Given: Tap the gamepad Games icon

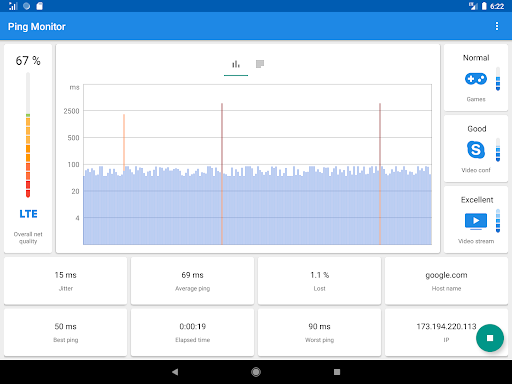Looking at the screenshot, I should point(476,79).
